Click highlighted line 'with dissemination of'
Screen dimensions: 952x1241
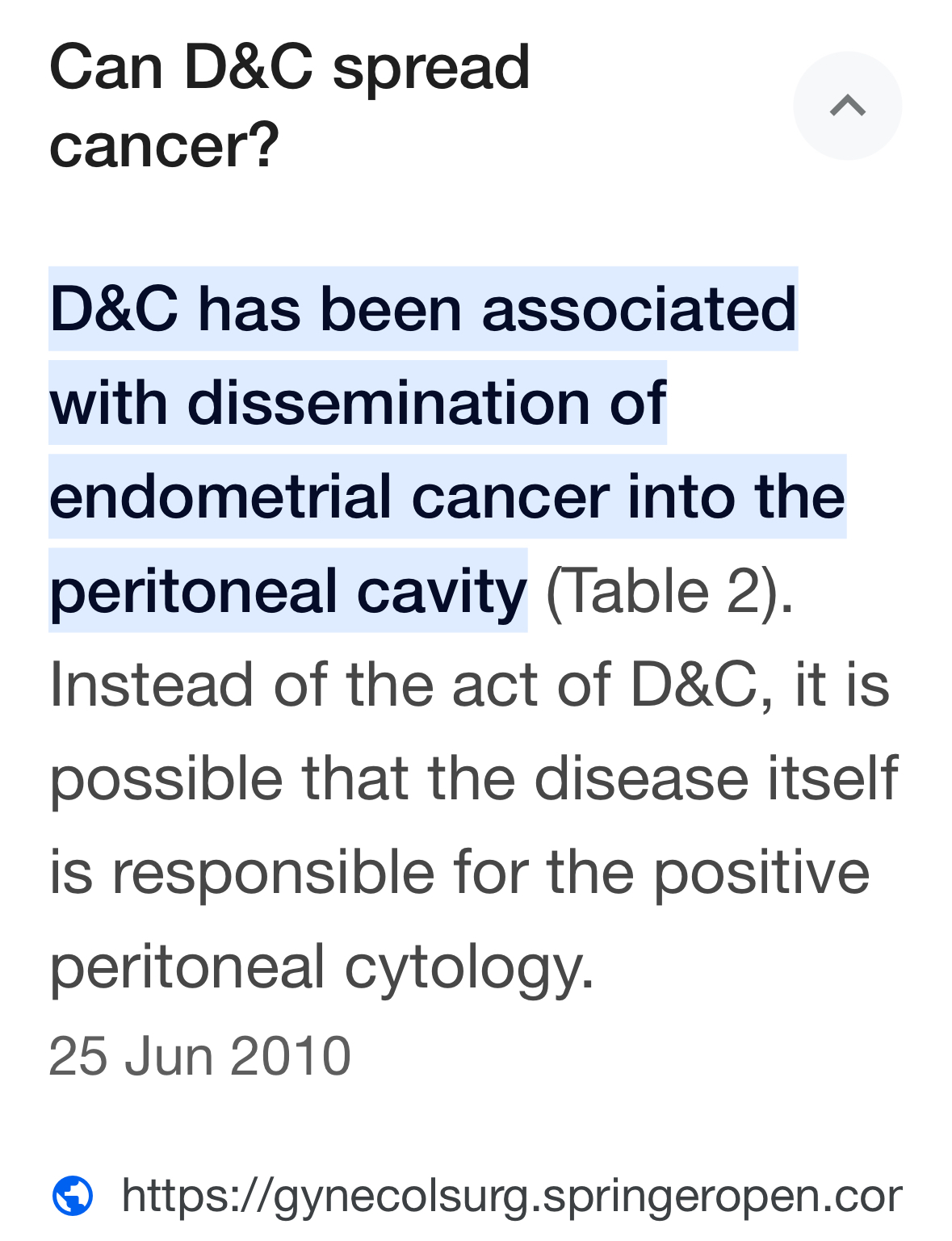pyautogui.click(x=358, y=402)
